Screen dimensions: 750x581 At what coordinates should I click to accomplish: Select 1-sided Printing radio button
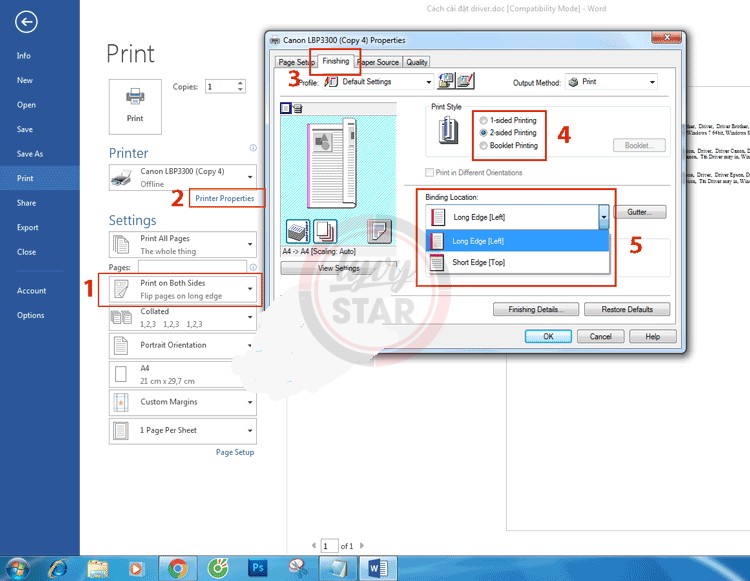483,121
